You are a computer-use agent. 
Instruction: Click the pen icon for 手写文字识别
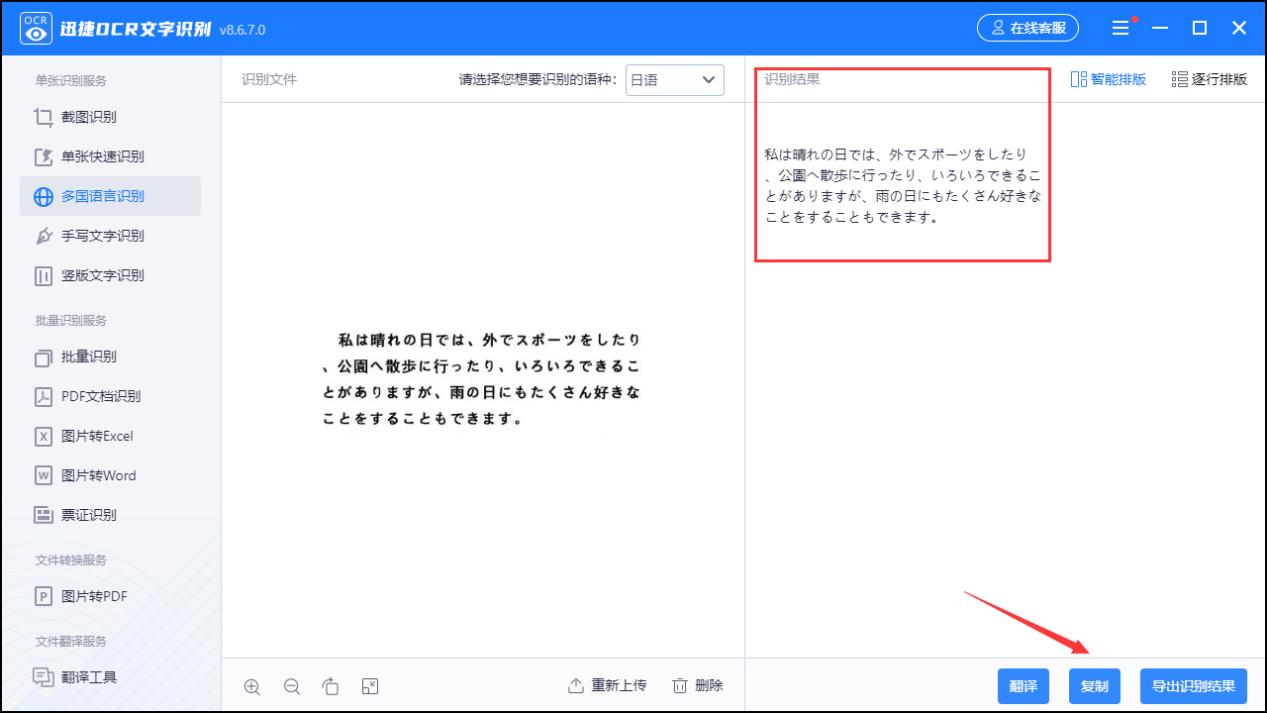pyautogui.click(x=43, y=236)
